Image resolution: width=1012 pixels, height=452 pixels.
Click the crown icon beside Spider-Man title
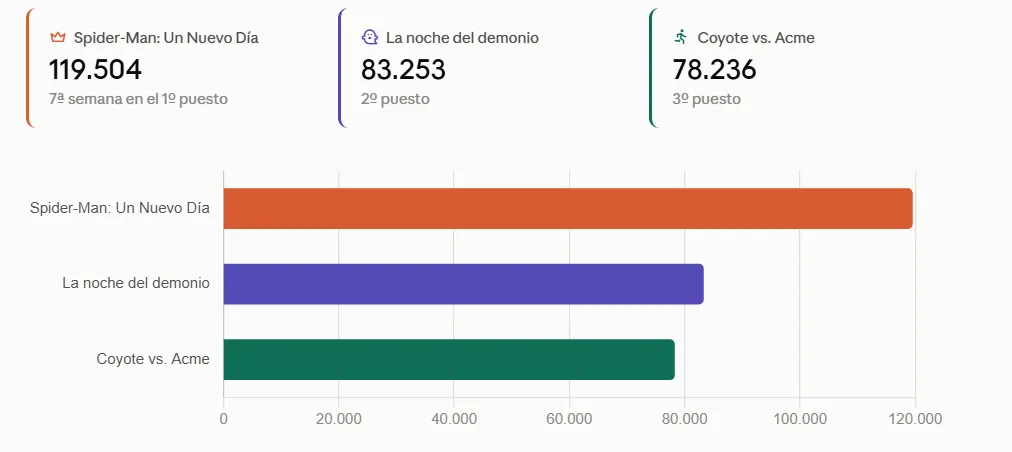coord(58,37)
